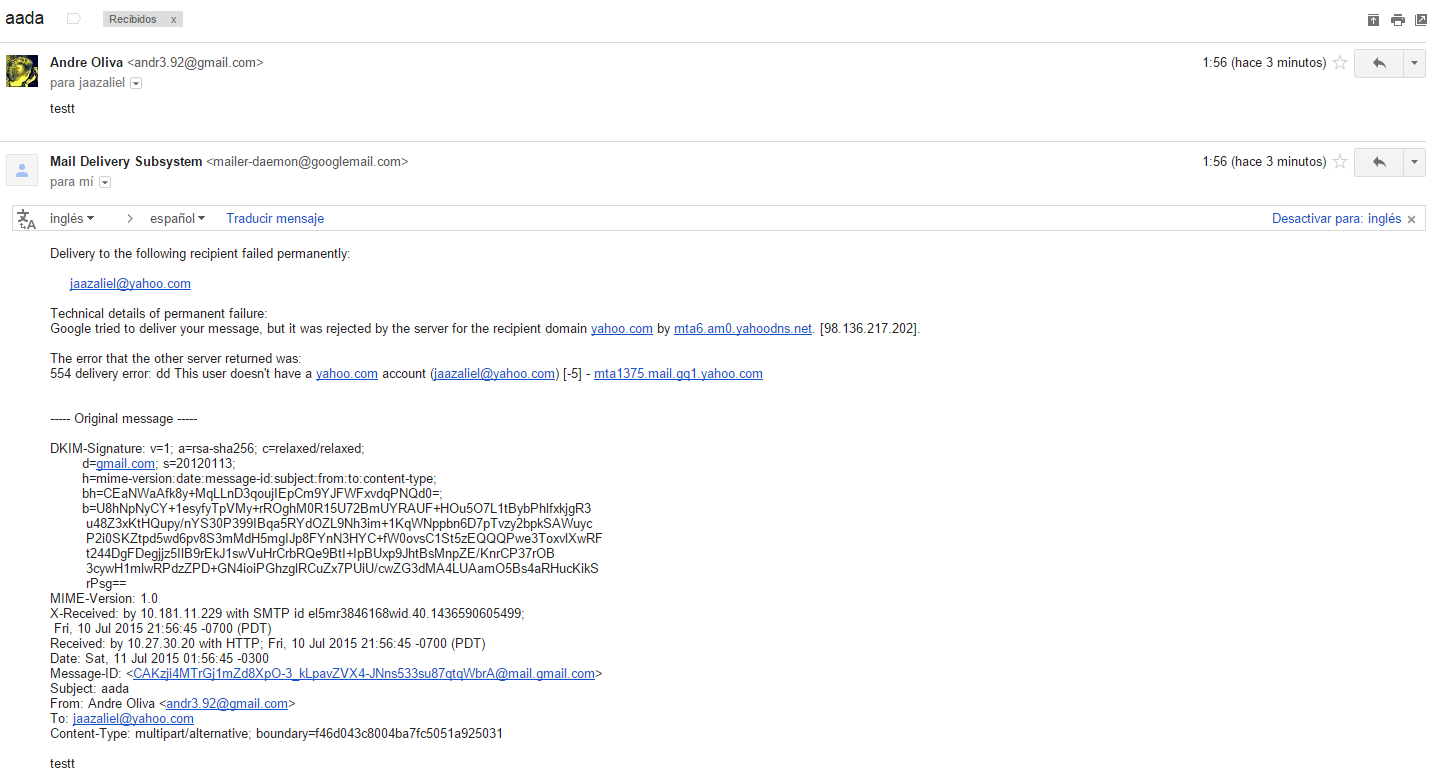Reply to the Mail Delivery Subsystem message
The image size is (1439, 782).
pos(1379,162)
